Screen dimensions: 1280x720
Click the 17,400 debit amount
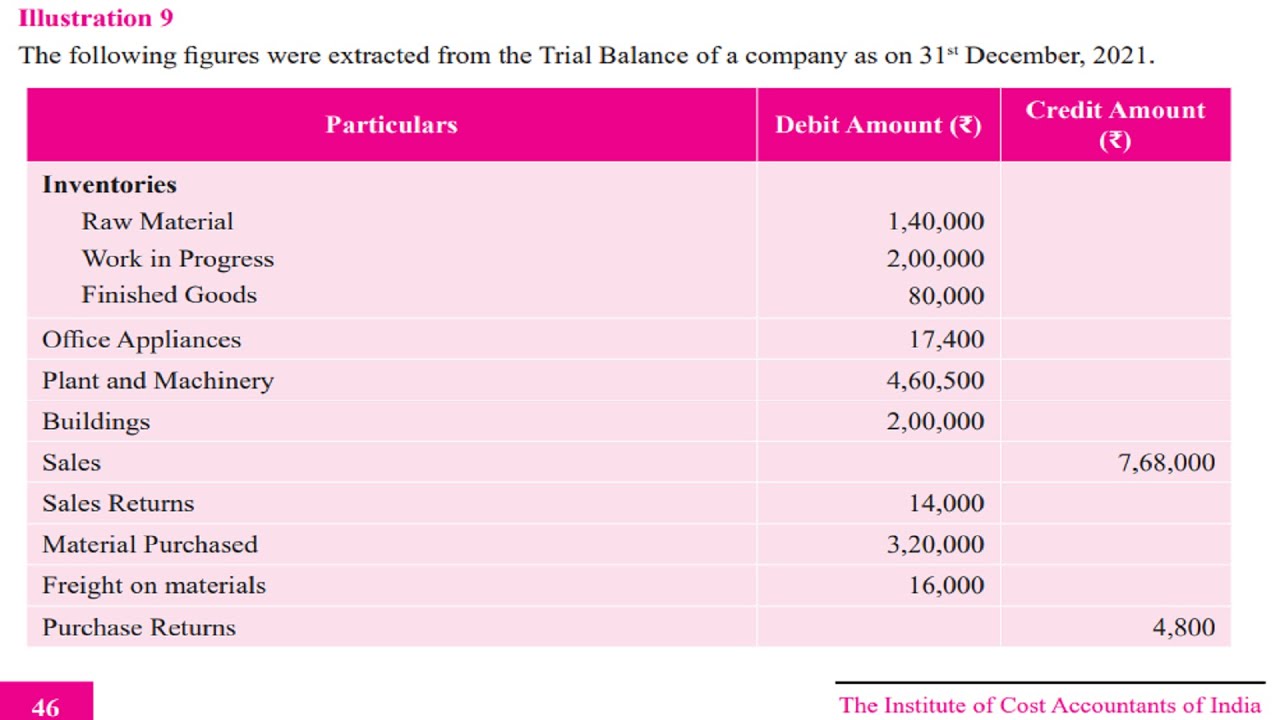click(946, 340)
